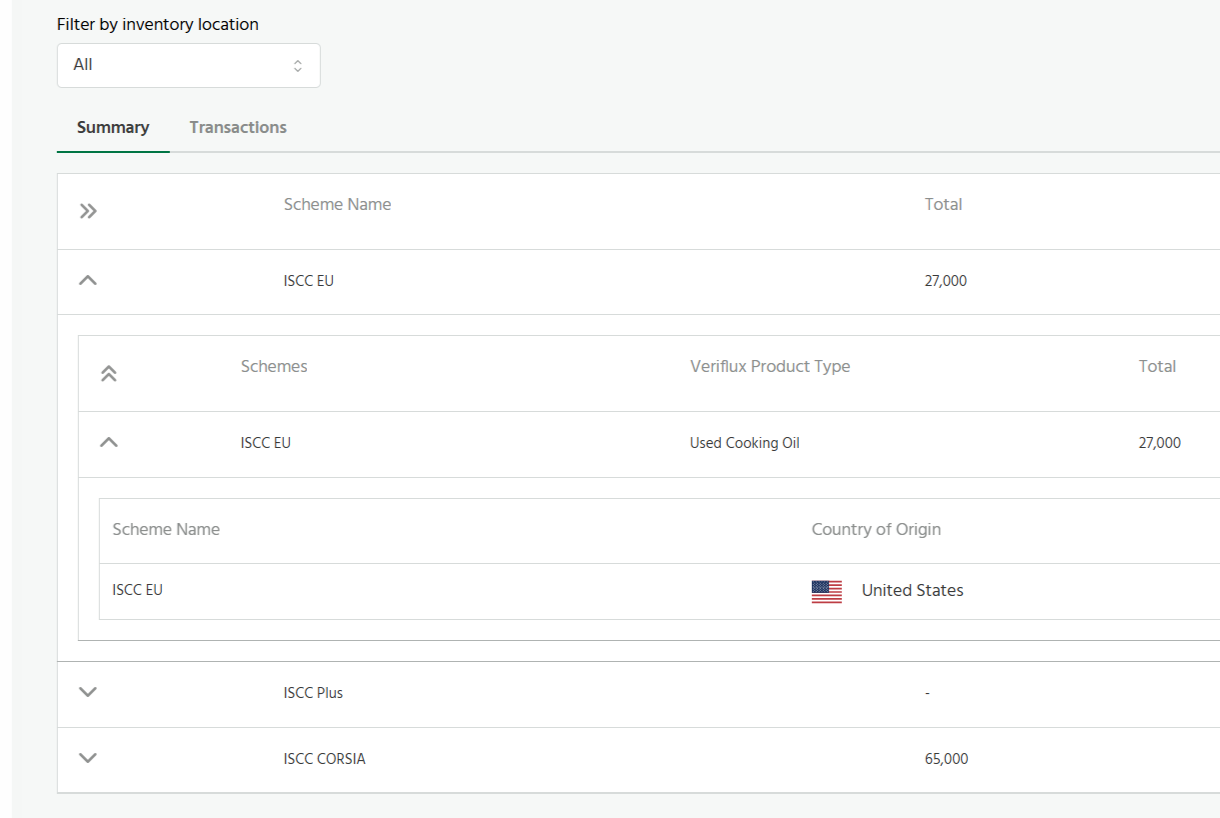Click the Country of Origin column header

(x=876, y=529)
